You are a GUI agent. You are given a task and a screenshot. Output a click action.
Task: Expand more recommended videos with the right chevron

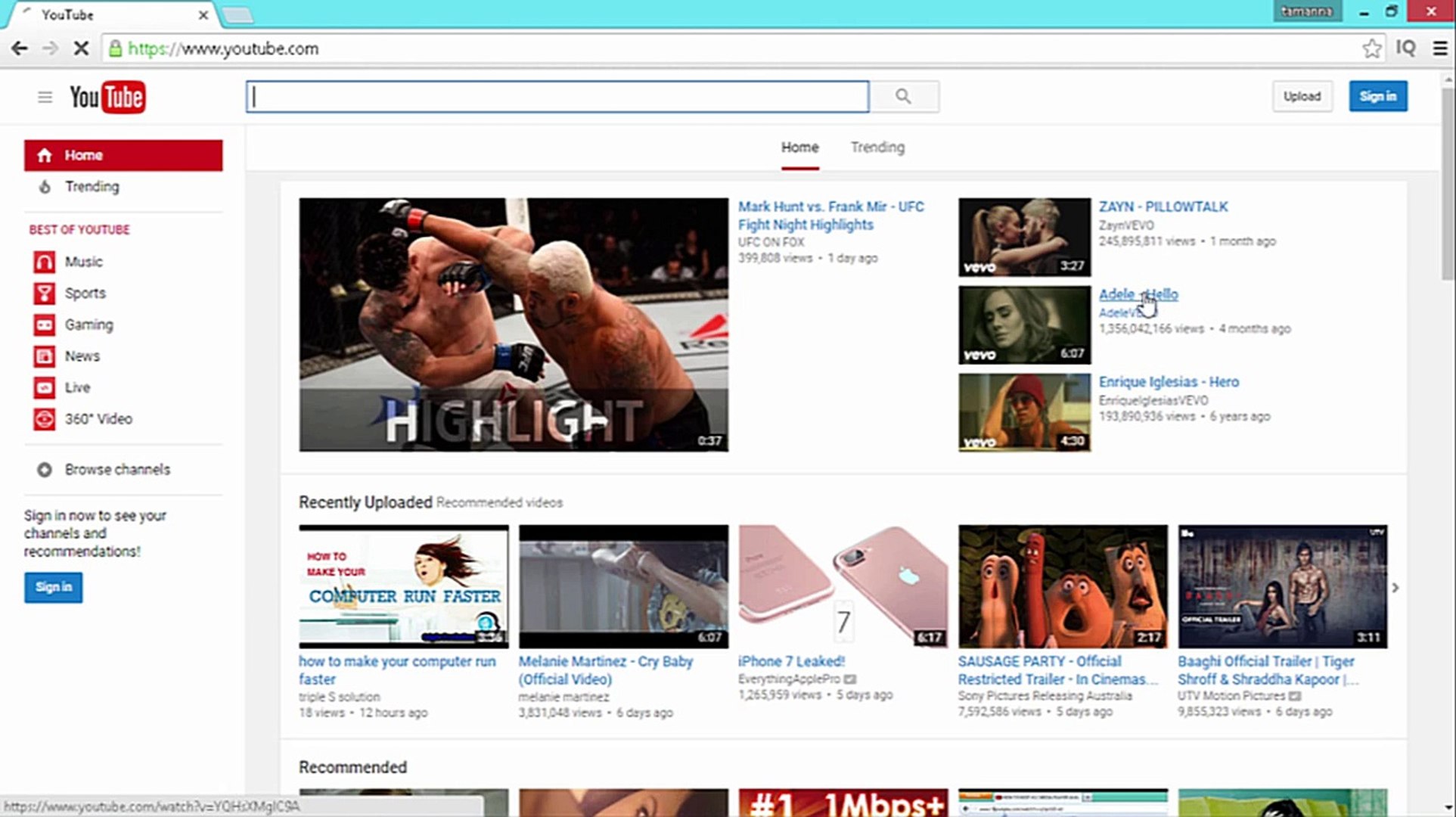coord(1395,587)
